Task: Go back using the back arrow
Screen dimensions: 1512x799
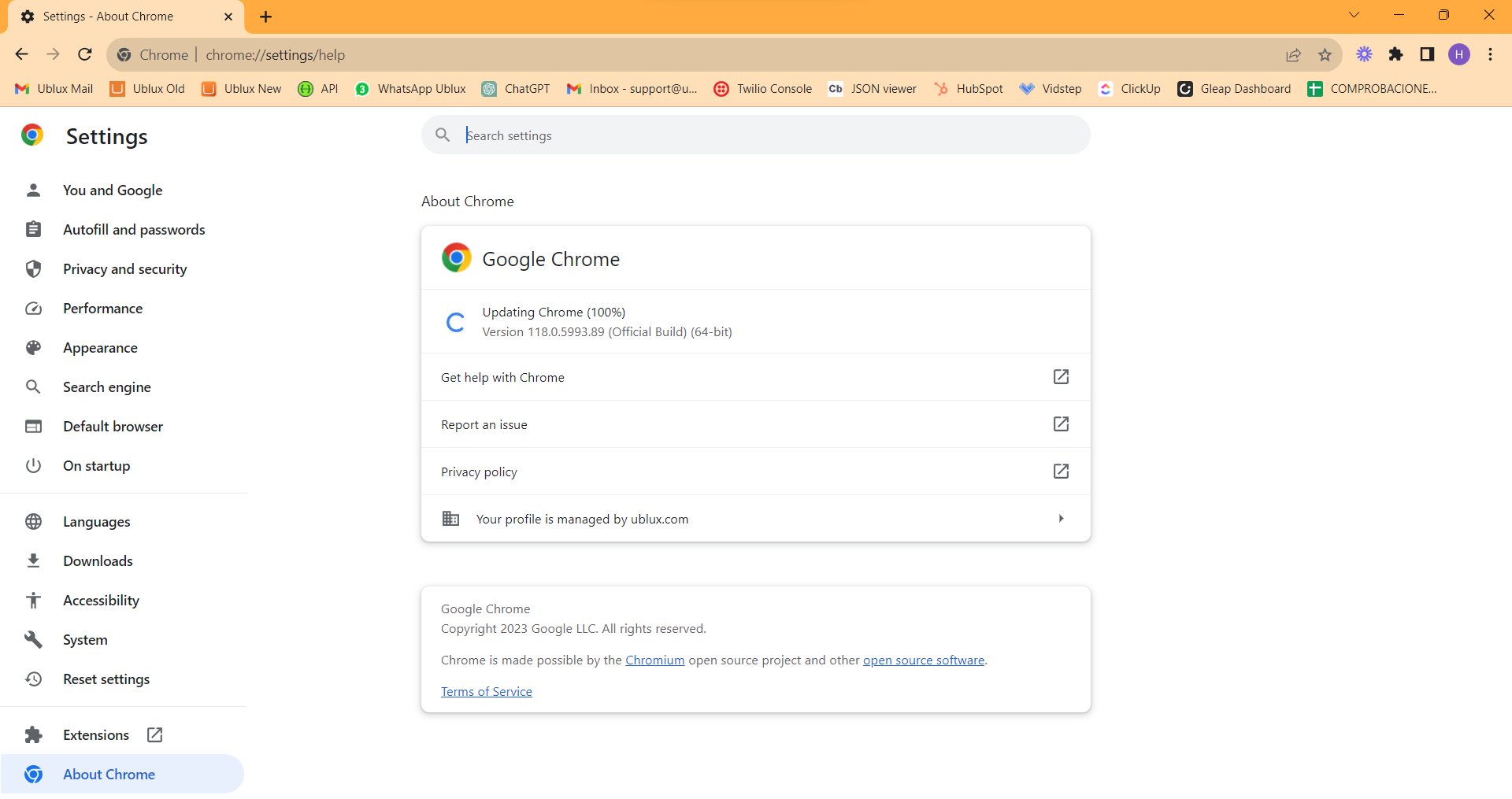Action: [22, 54]
